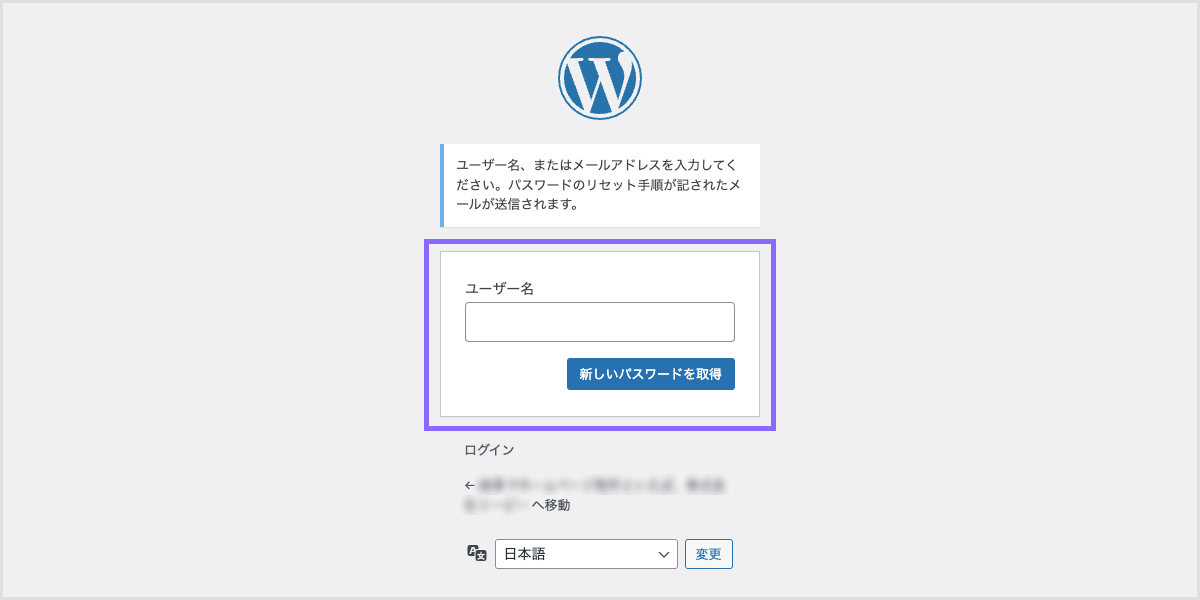This screenshot has height=600, width=1200.
Task: Click the ユーザー名 field label
Action: coord(500,288)
